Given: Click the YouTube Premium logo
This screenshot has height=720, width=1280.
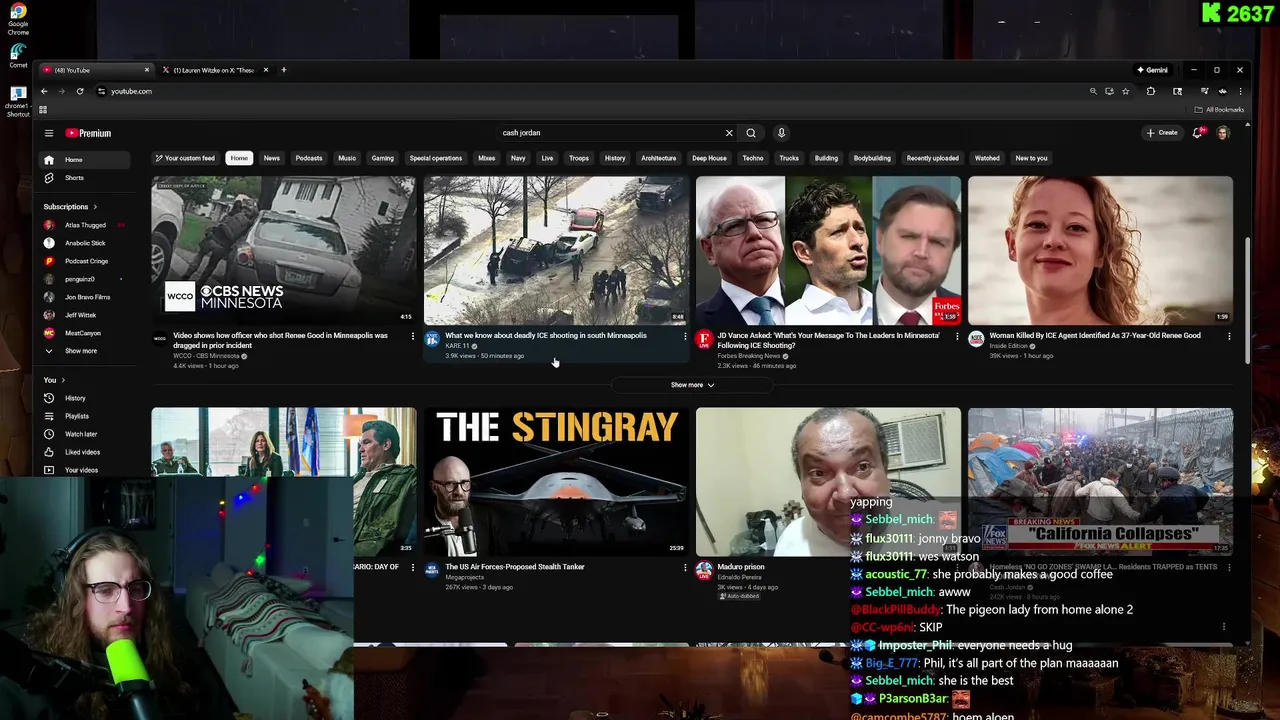Looking at the screenshot, I should 89,133.
